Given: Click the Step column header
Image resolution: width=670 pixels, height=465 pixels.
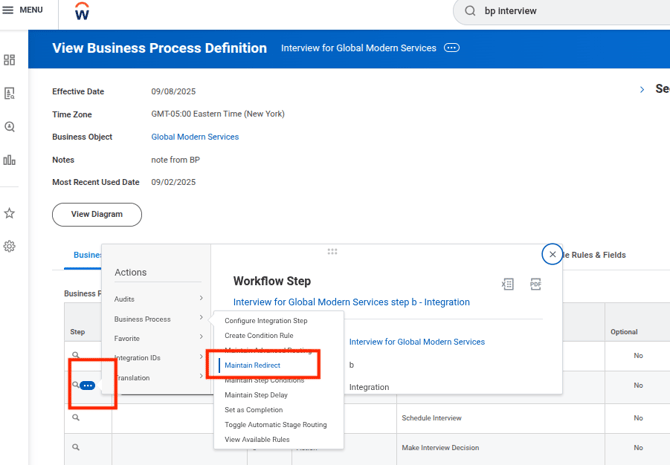Looking at the screenshot, I should [77, 332].
